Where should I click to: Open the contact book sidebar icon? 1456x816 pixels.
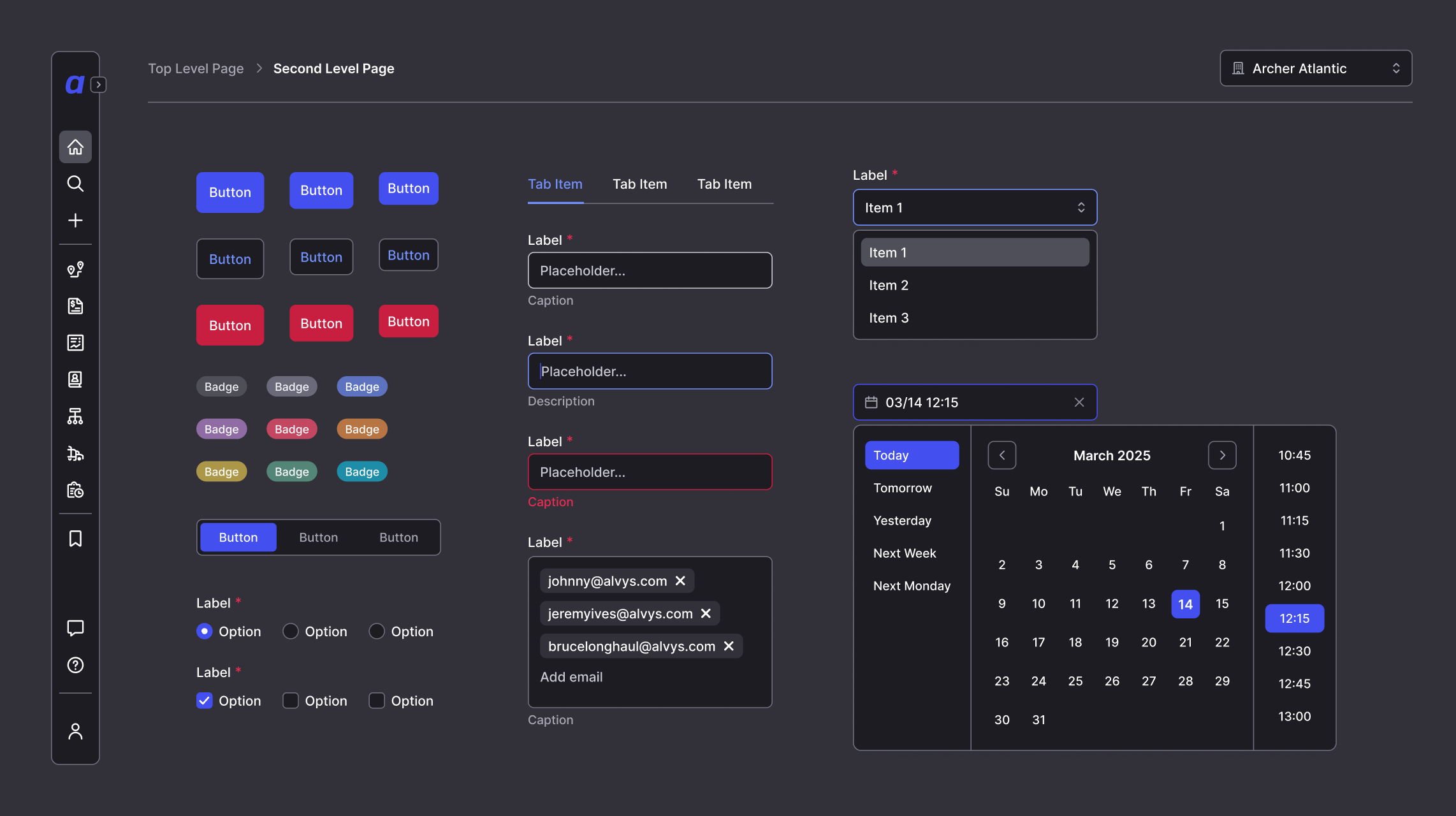coord(75,379)
